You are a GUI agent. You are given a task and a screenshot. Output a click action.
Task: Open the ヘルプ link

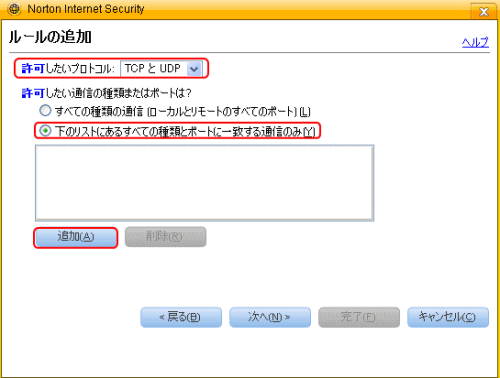click(475, 42)
